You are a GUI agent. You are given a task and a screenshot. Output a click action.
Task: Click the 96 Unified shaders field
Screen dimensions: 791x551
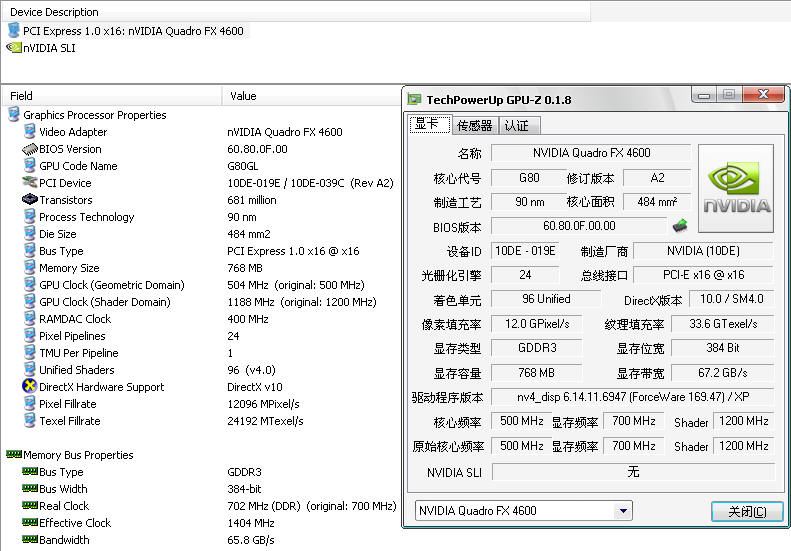pos(546,299)
